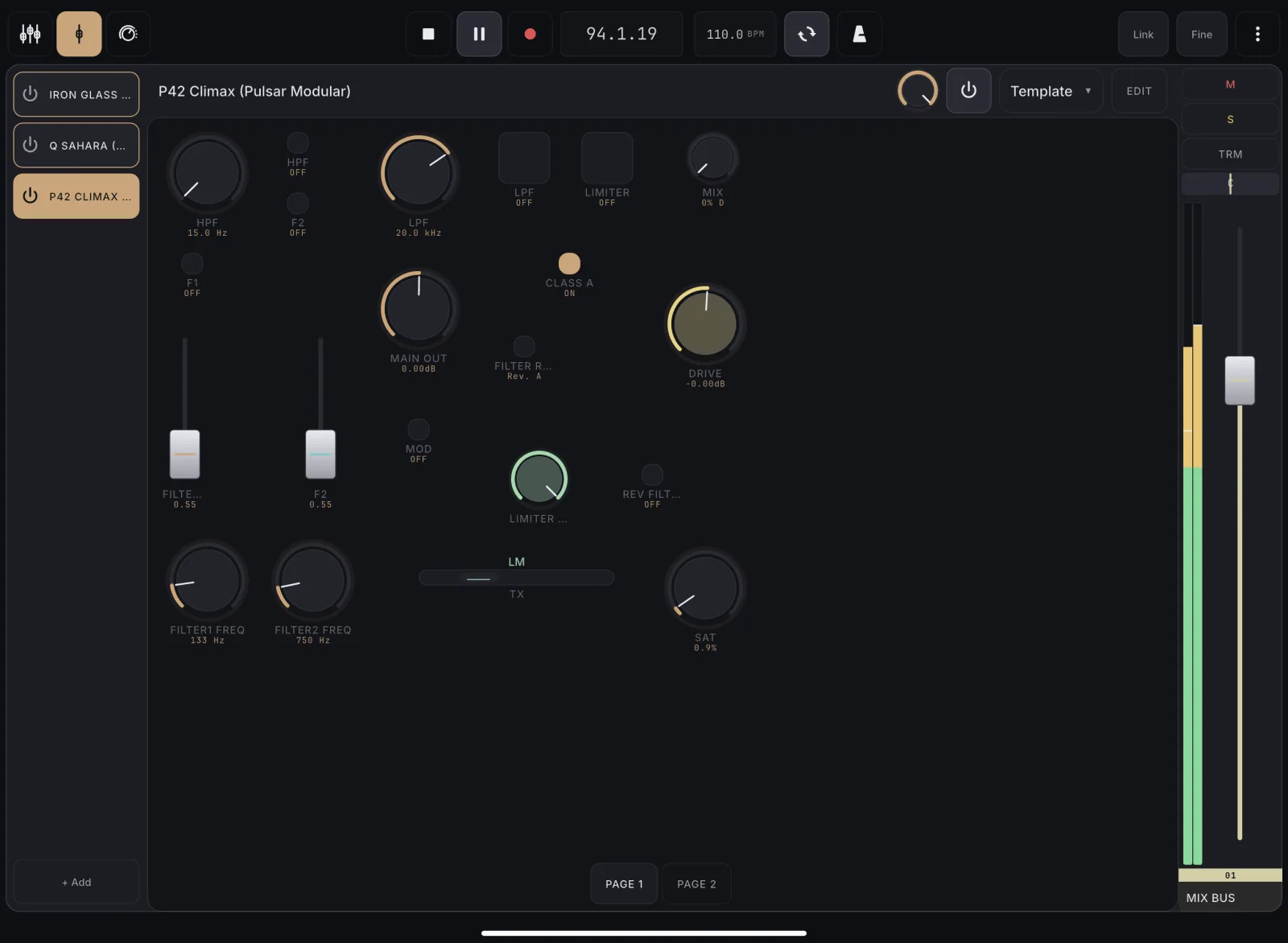Image resolution: width=1288 pixels, height=943 pixels.
Task: Click the + Add plugin button
Action: pyautogui.click(x=76, y=882)
